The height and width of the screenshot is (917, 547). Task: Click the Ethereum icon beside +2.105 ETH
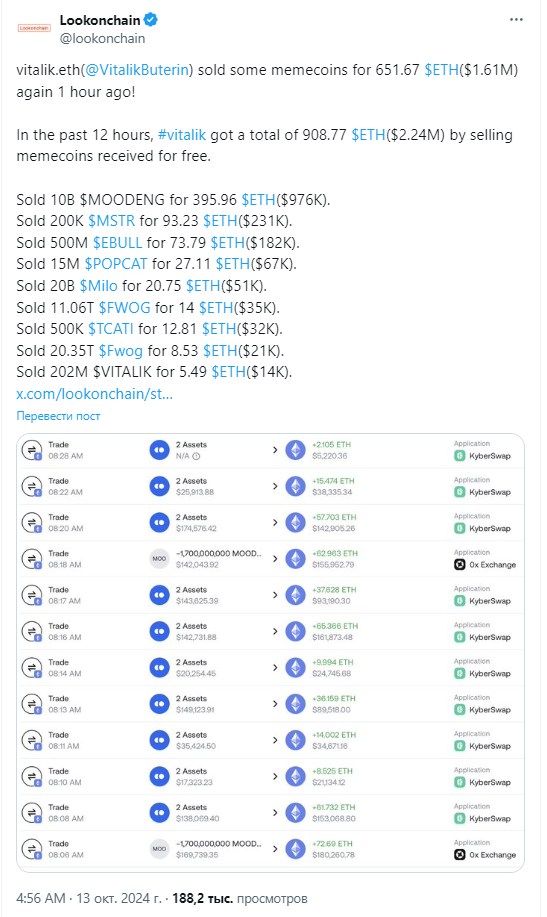295,450
